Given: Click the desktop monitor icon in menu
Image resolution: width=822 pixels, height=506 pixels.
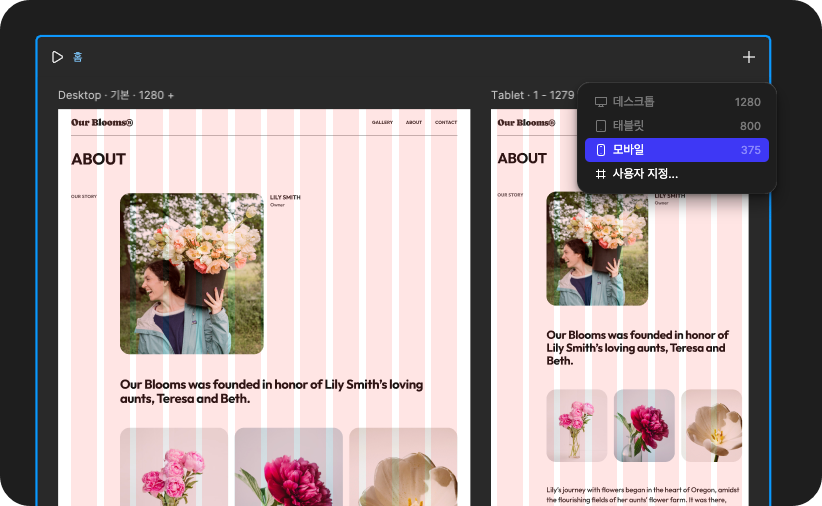Looking at the screenshot, I should [601, 102].
